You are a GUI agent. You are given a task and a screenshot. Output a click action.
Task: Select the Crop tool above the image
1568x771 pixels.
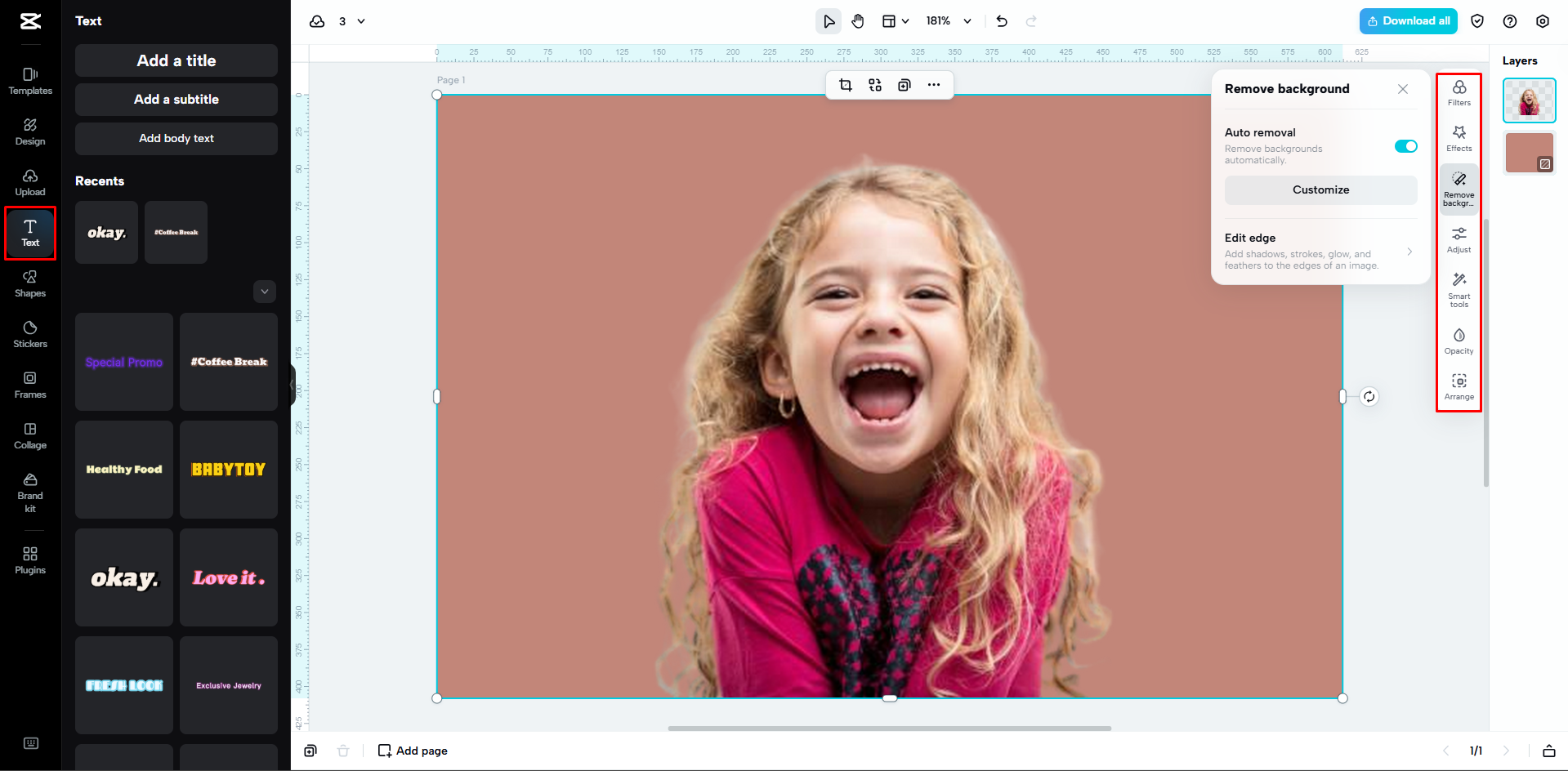click(x=846, y=84)
